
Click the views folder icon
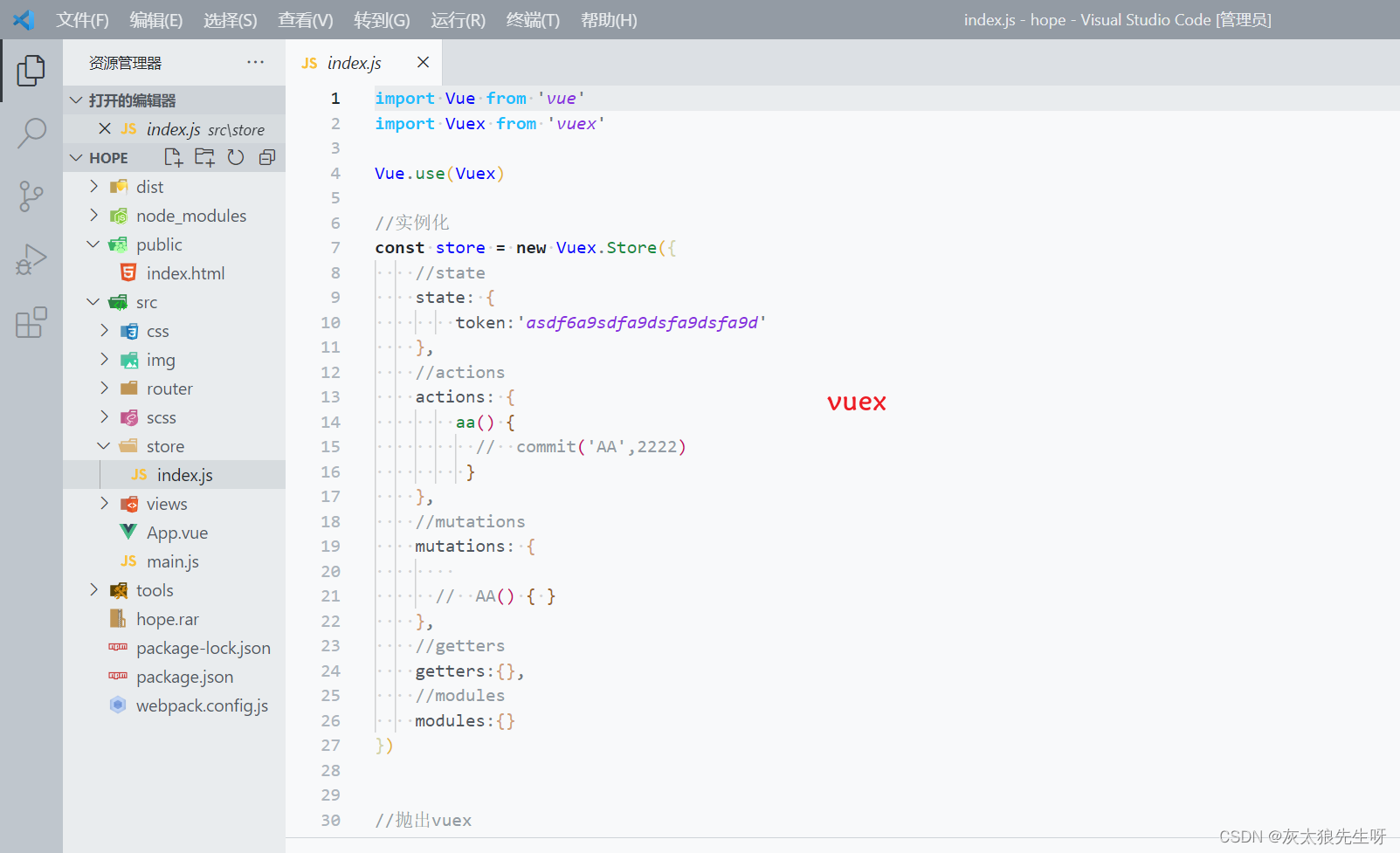click(x=129, y=504)
